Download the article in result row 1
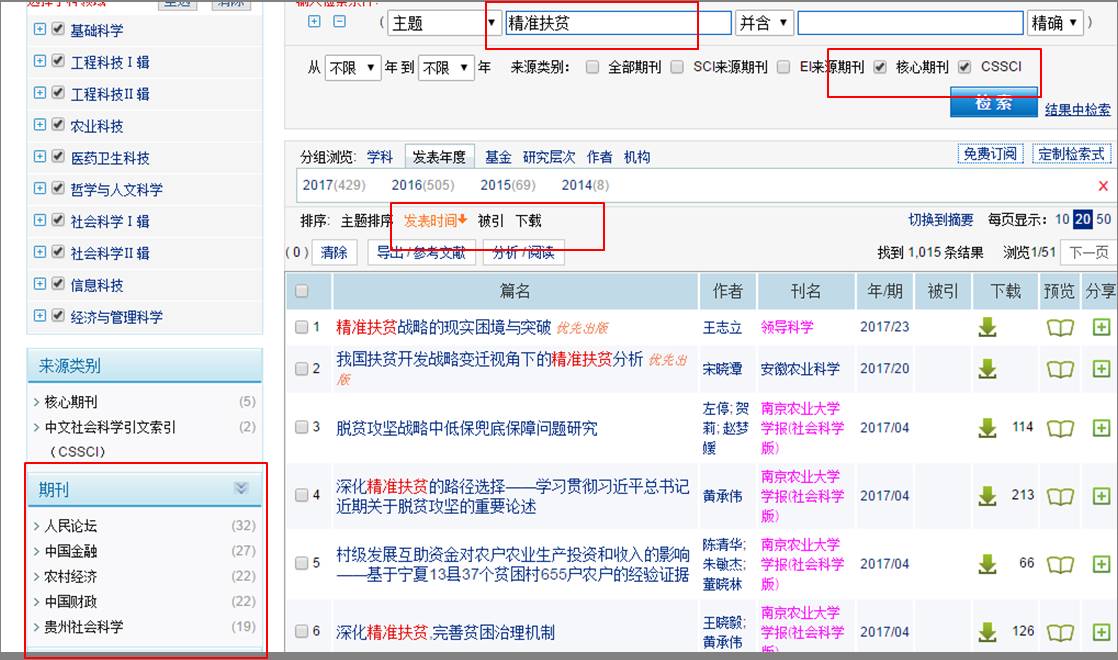 tap(988, 327)
